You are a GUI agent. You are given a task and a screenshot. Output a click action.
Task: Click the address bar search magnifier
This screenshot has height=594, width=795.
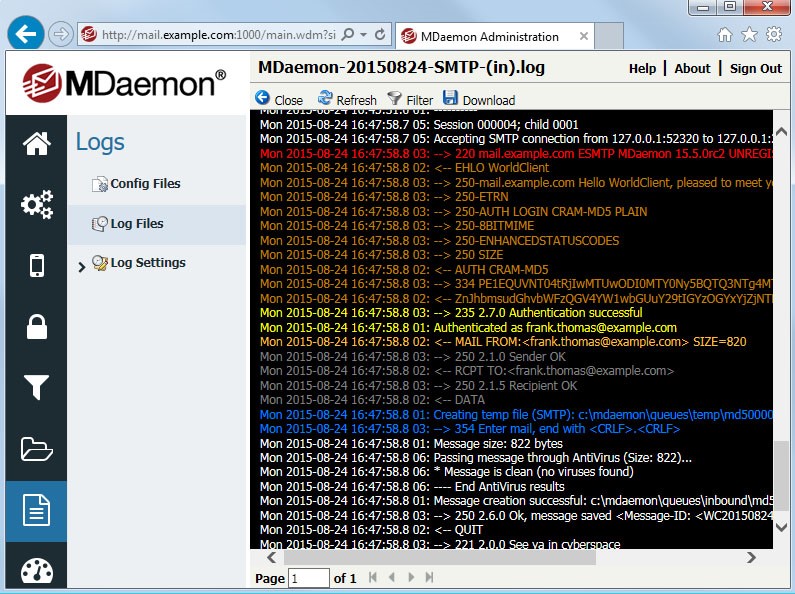[x=348, y=34]
